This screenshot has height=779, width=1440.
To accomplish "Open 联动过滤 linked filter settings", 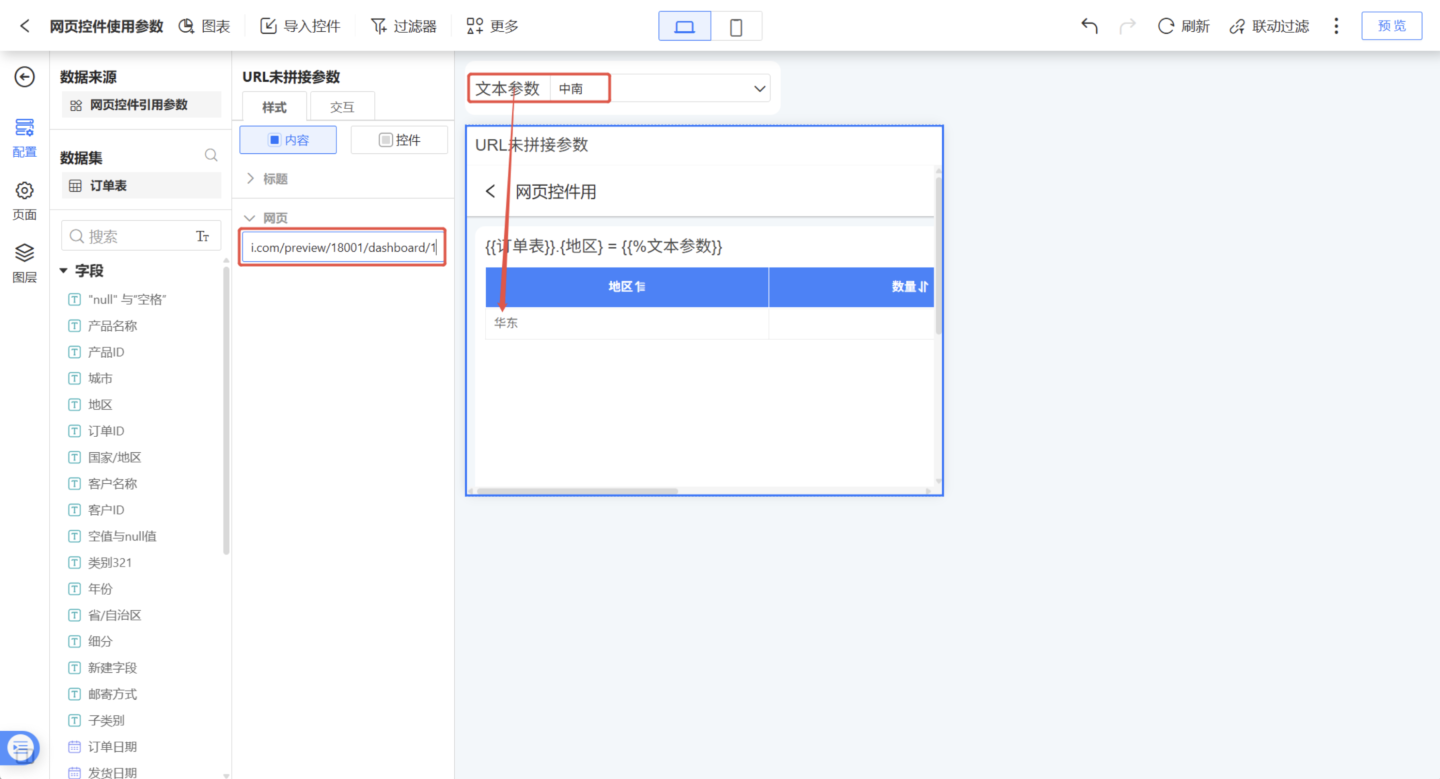I will pyautogui.click(x=1269, y=26).
